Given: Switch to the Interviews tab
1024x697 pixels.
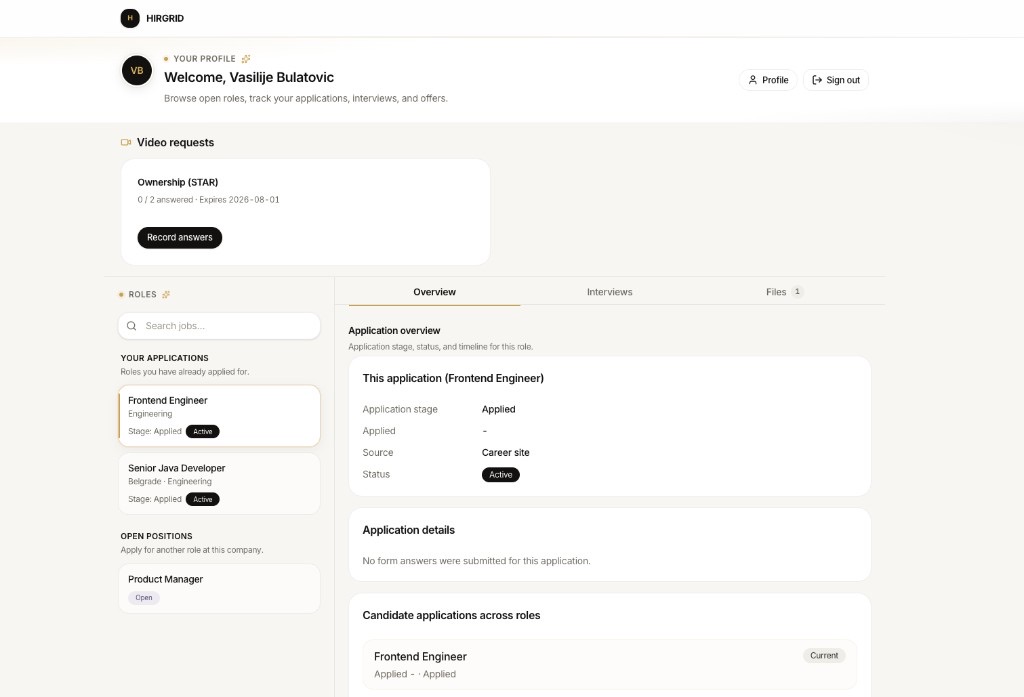Looking at the screenshot, I should (609, 292).
